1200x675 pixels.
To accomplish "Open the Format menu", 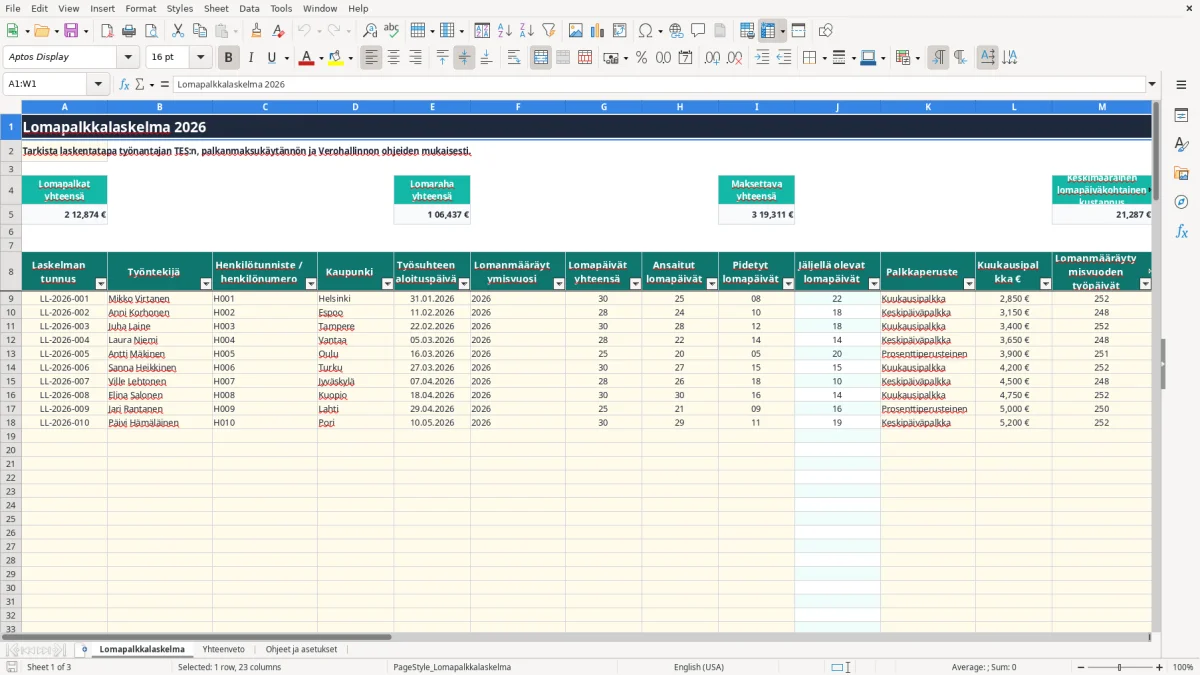I will 140,8.
